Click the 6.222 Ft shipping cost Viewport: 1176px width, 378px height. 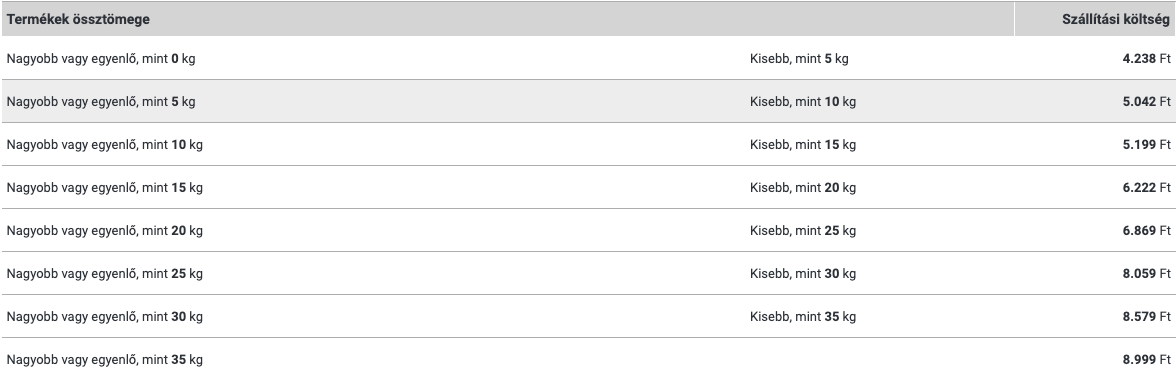(1146, 188)
